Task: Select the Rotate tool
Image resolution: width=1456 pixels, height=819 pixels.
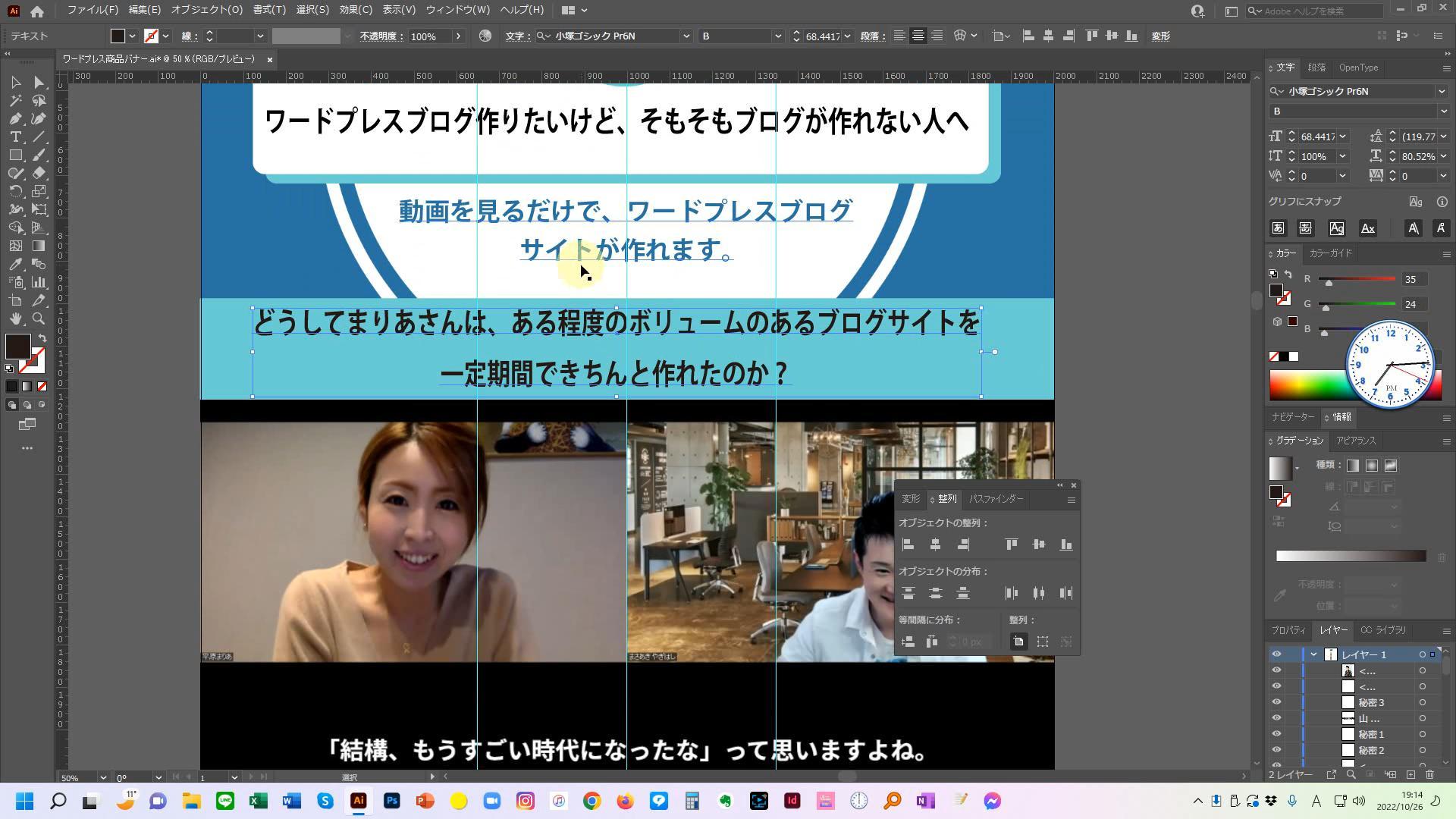Action: pyautogui.click(x=15, y=192)
